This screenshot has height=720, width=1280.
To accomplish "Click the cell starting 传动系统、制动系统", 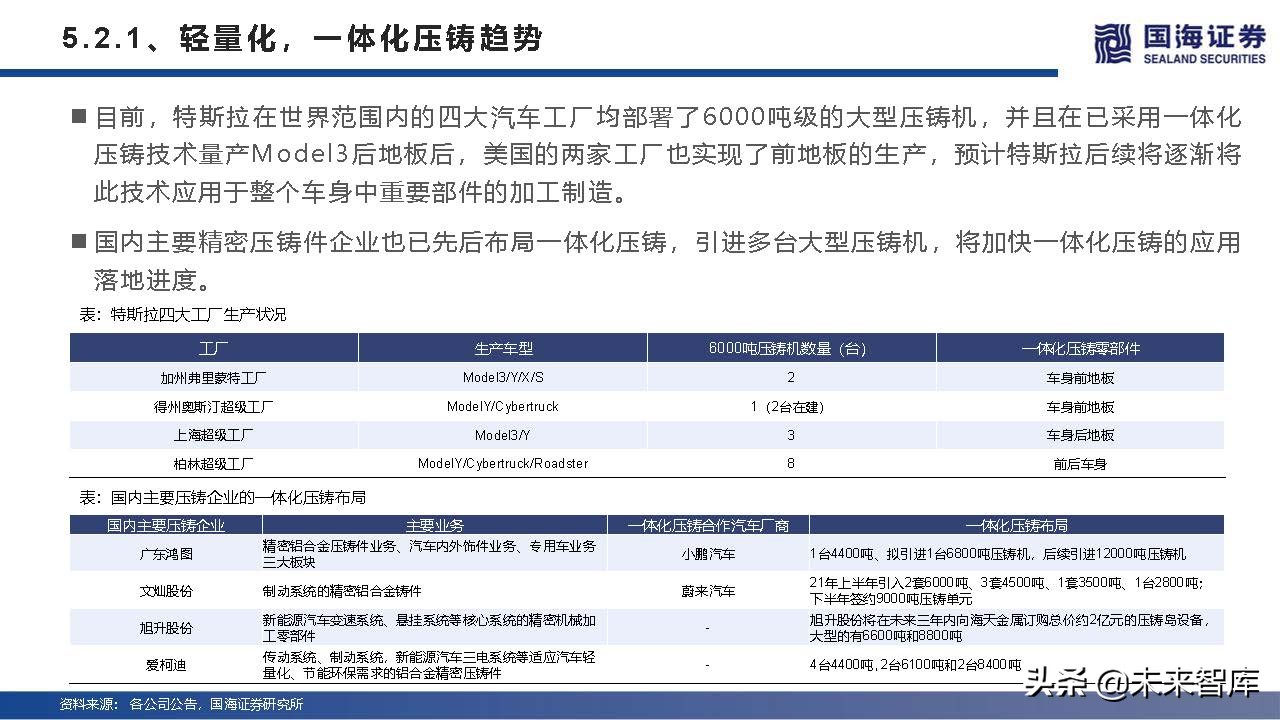I will click(x=435, y=665).
